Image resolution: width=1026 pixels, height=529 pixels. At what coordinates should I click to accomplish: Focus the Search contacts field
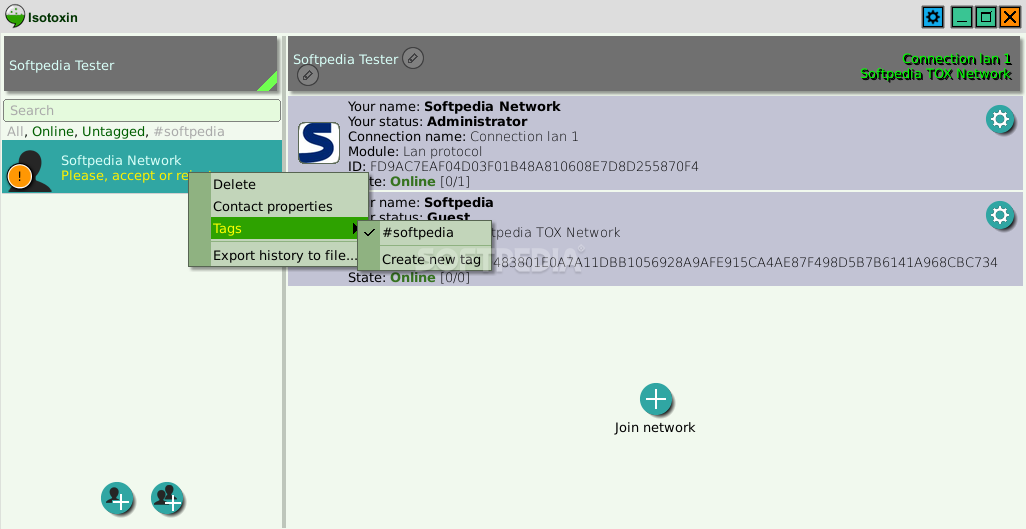point(142,111)
